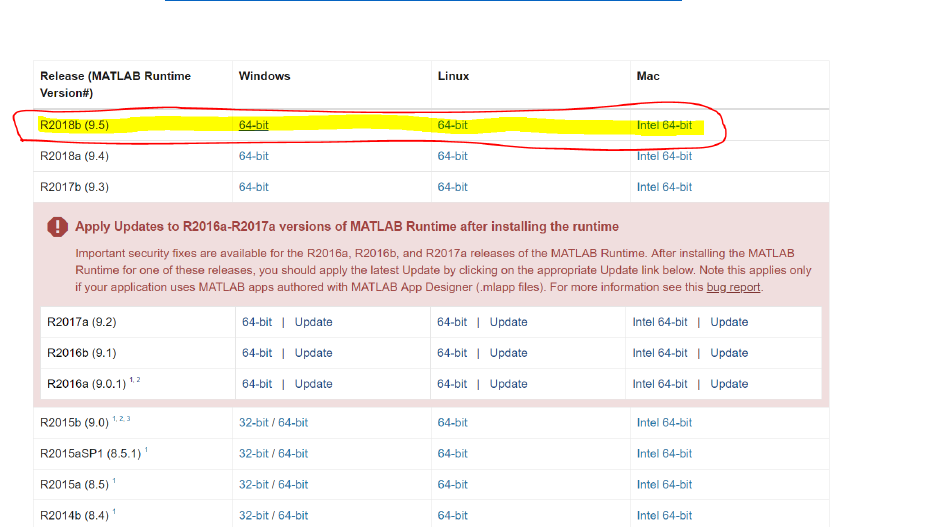
Task: Download R2015aSP1 Mac Intel 64-bit runtime
Action: coord(664,454)
